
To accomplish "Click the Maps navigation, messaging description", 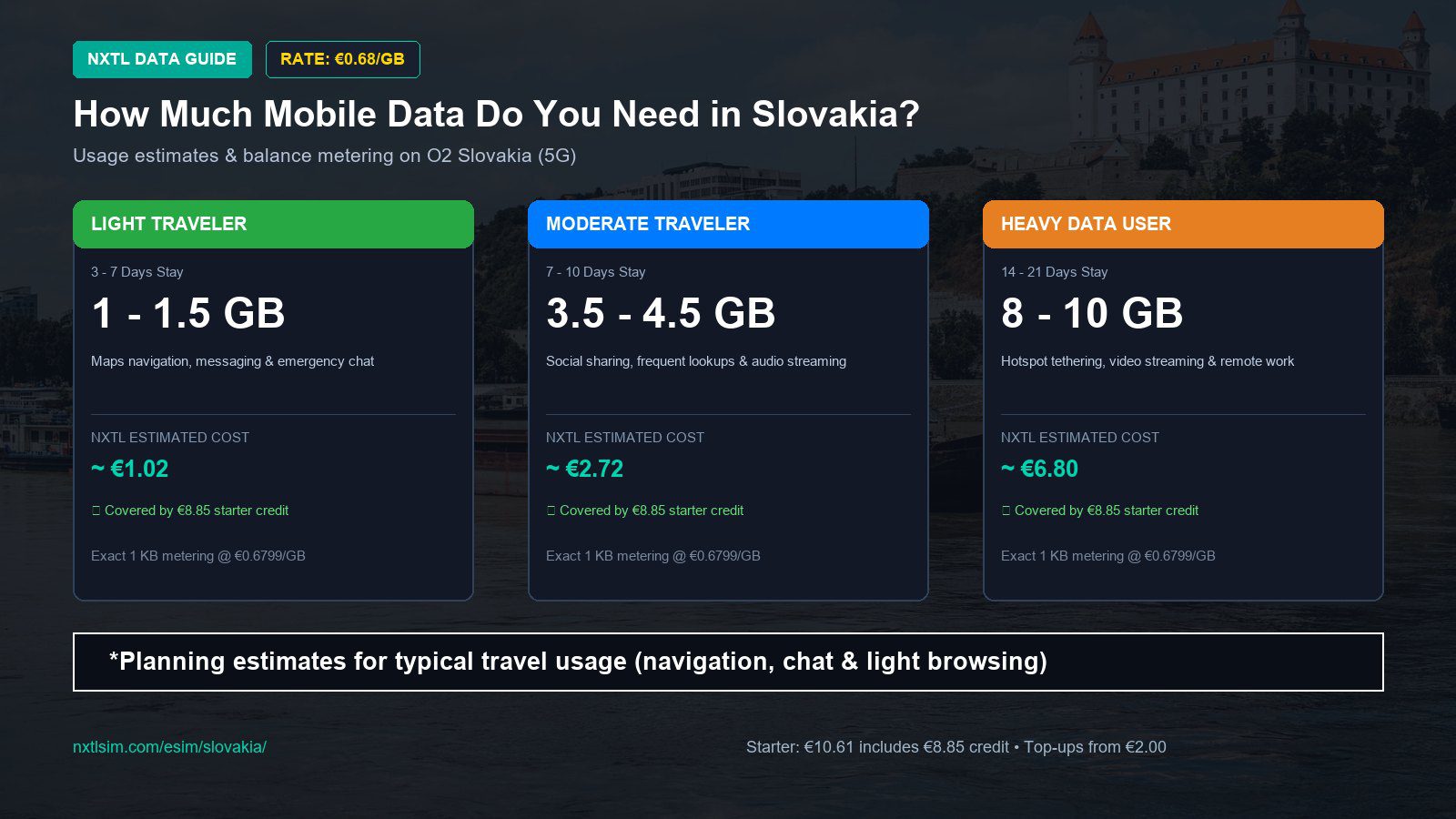I will 232,361.
